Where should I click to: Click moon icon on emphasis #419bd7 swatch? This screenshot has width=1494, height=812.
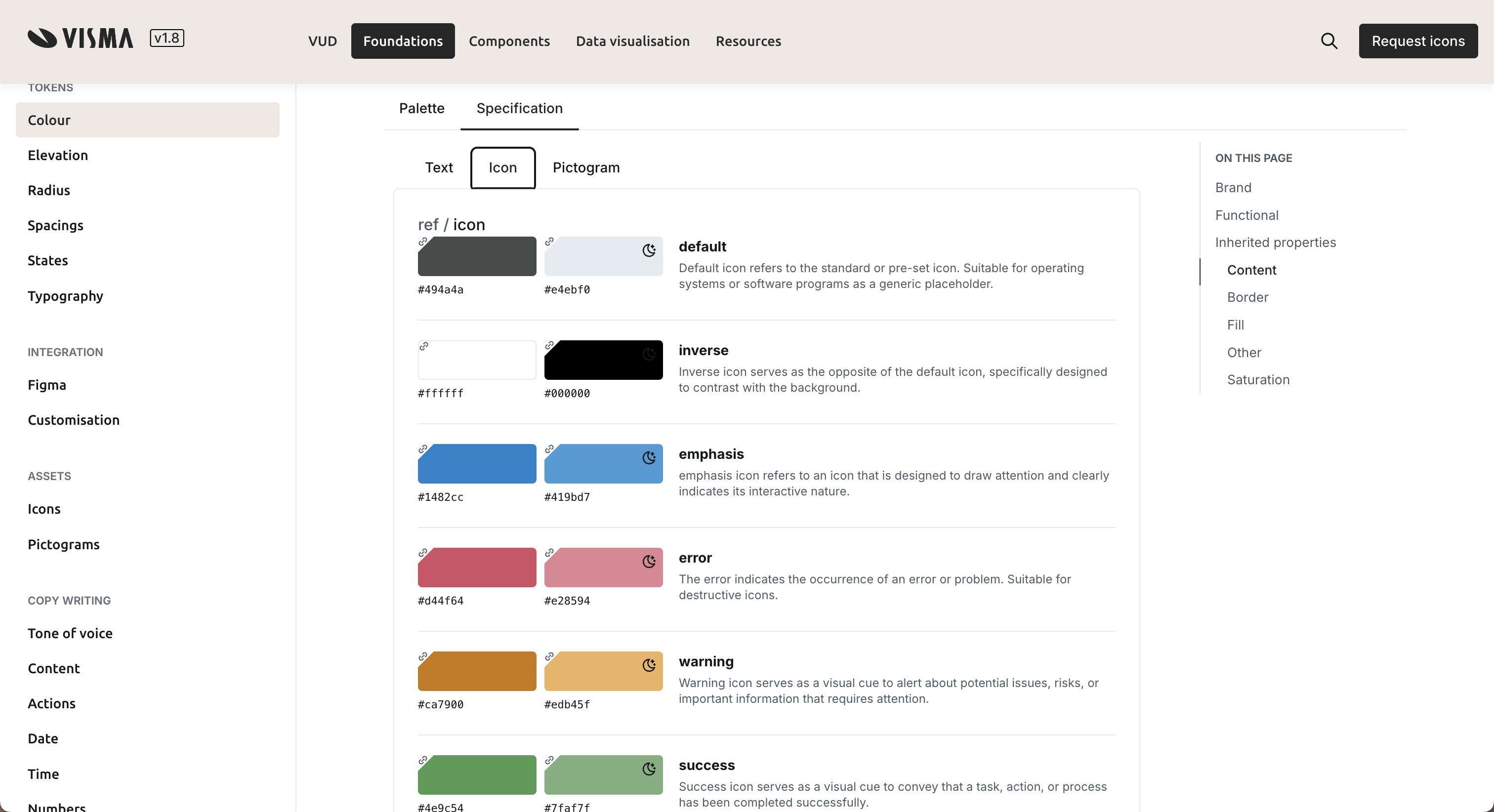649,458
